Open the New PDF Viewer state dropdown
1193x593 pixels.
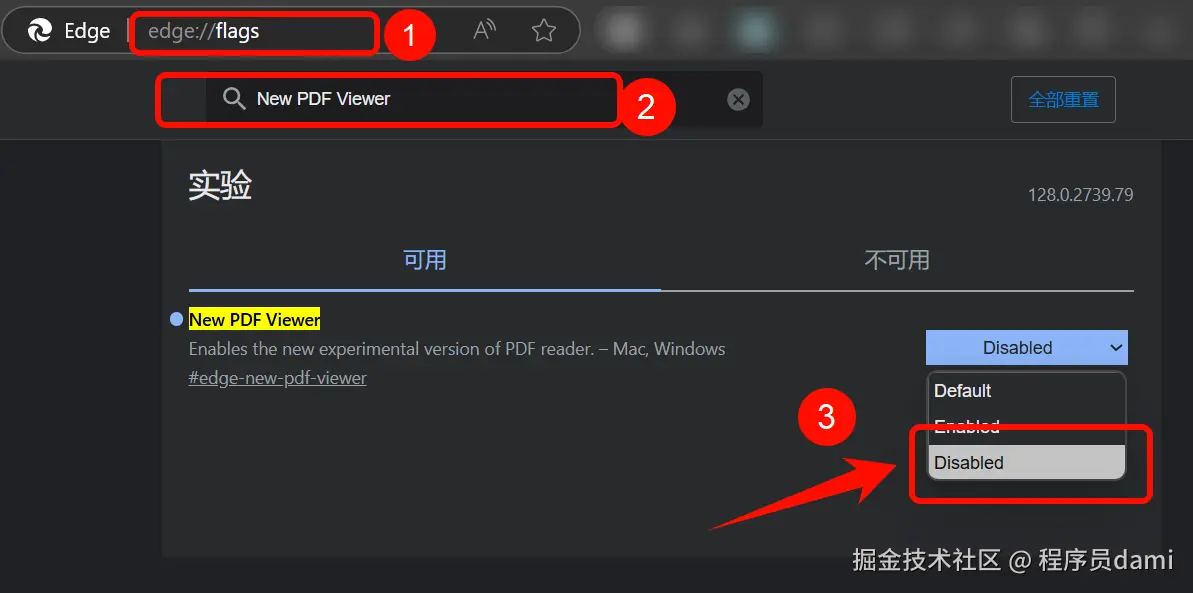point(1026,348)
